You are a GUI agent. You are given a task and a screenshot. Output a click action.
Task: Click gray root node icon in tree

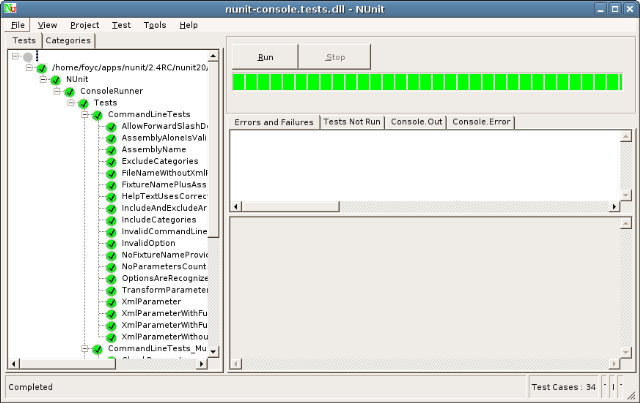click(28, 57)
